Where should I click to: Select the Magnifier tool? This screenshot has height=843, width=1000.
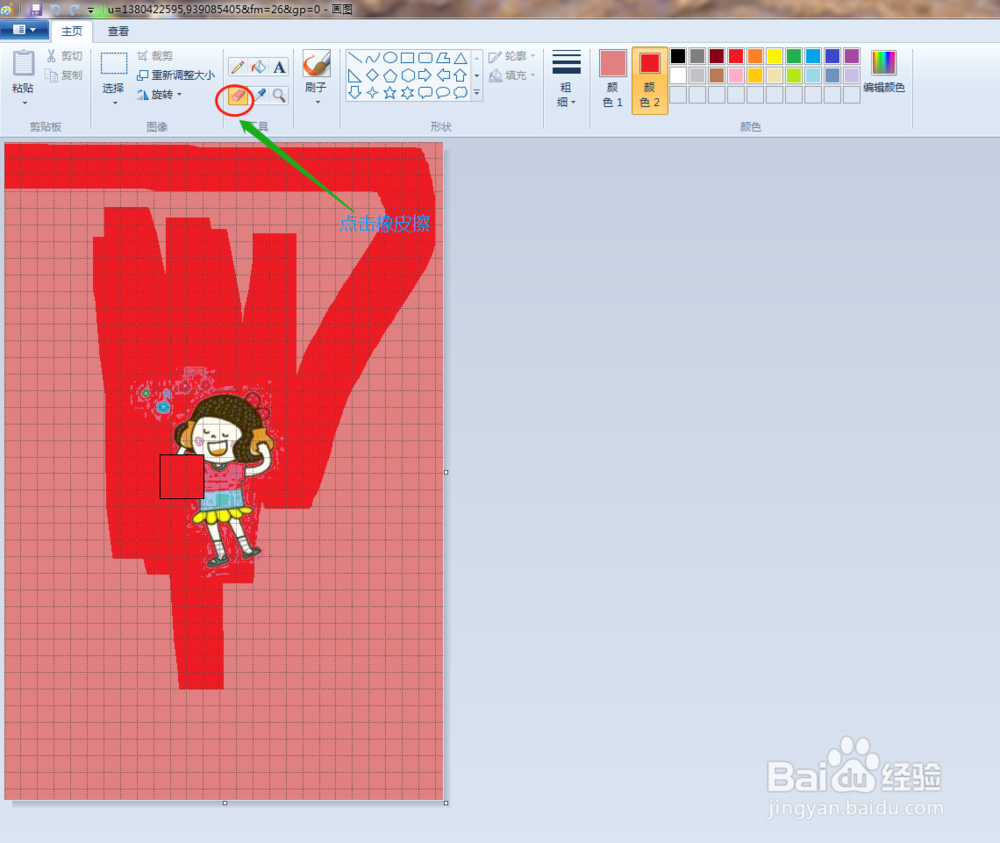tap(279, 96)
